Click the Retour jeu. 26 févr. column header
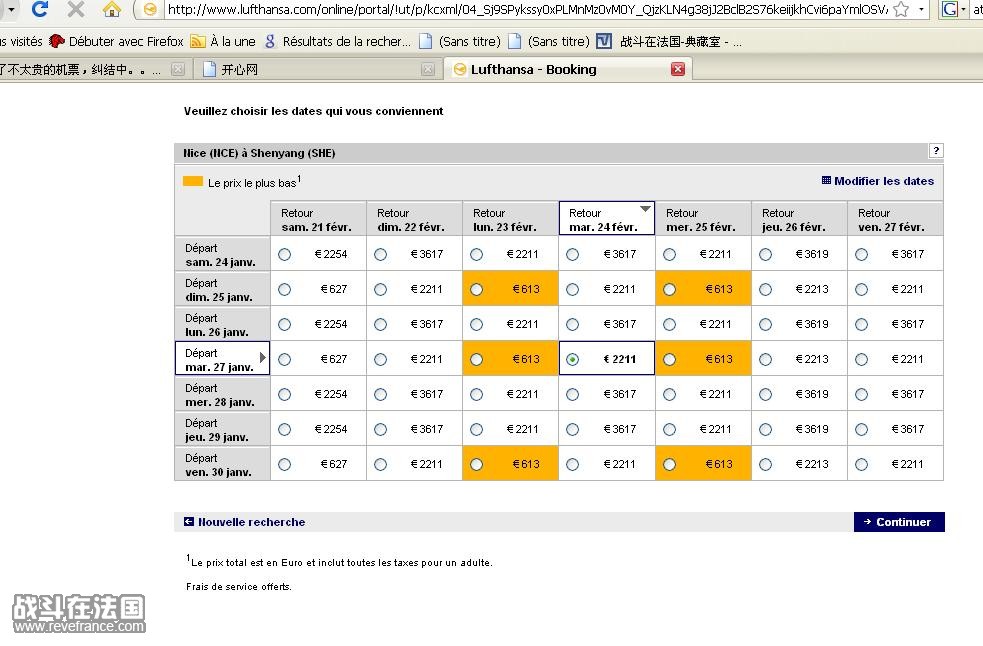983x646 pixels. tap(799, 219)
